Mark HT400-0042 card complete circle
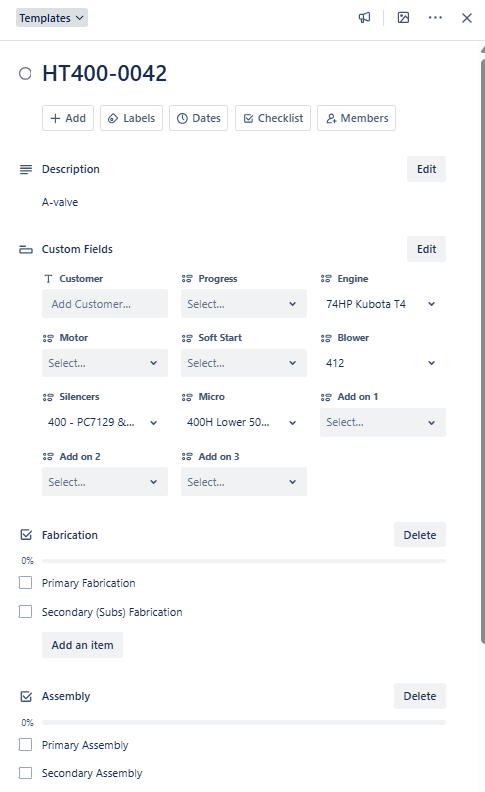 coord(25,74)
